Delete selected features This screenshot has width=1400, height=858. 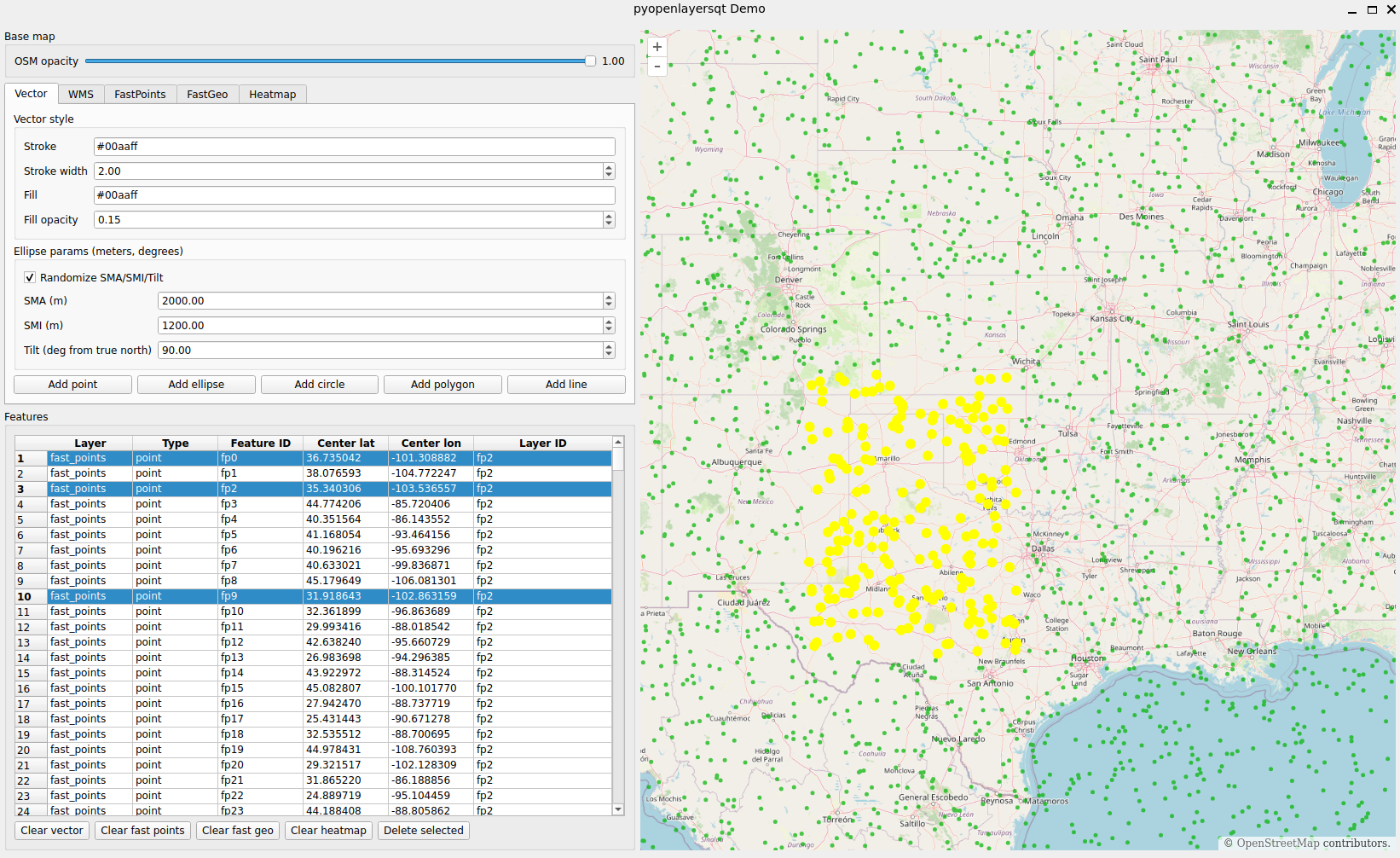coord(424,831)
